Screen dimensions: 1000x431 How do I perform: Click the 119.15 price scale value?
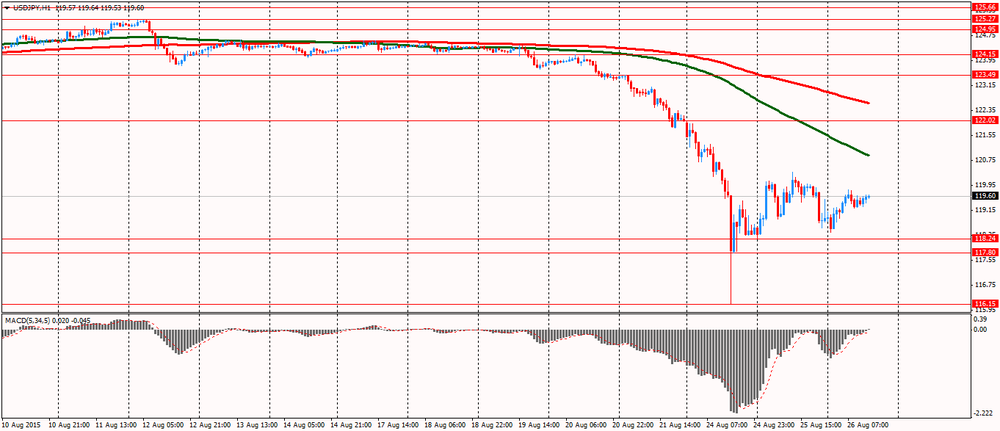[983, 209]
